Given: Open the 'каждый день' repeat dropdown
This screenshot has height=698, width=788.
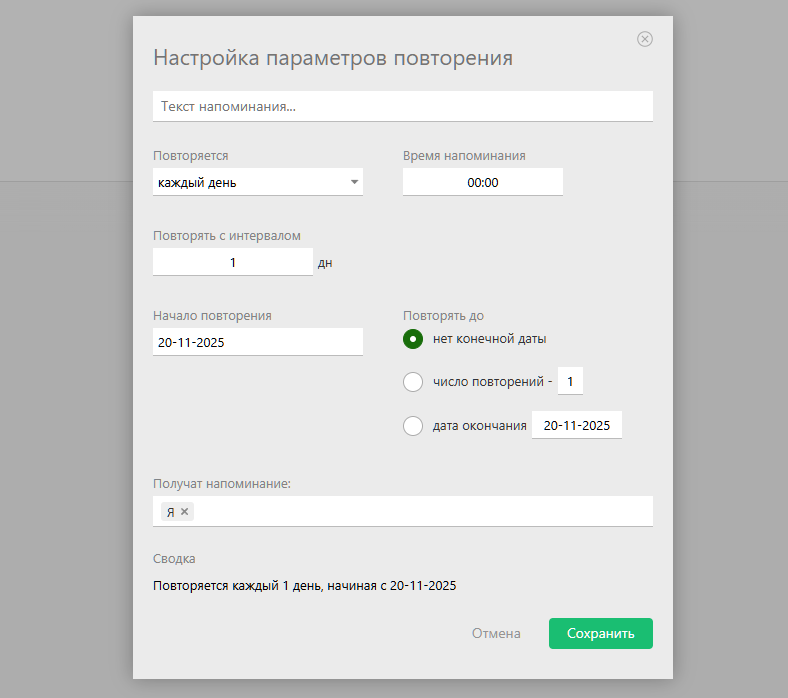Looking at the screenshot, I should [258, 182].
